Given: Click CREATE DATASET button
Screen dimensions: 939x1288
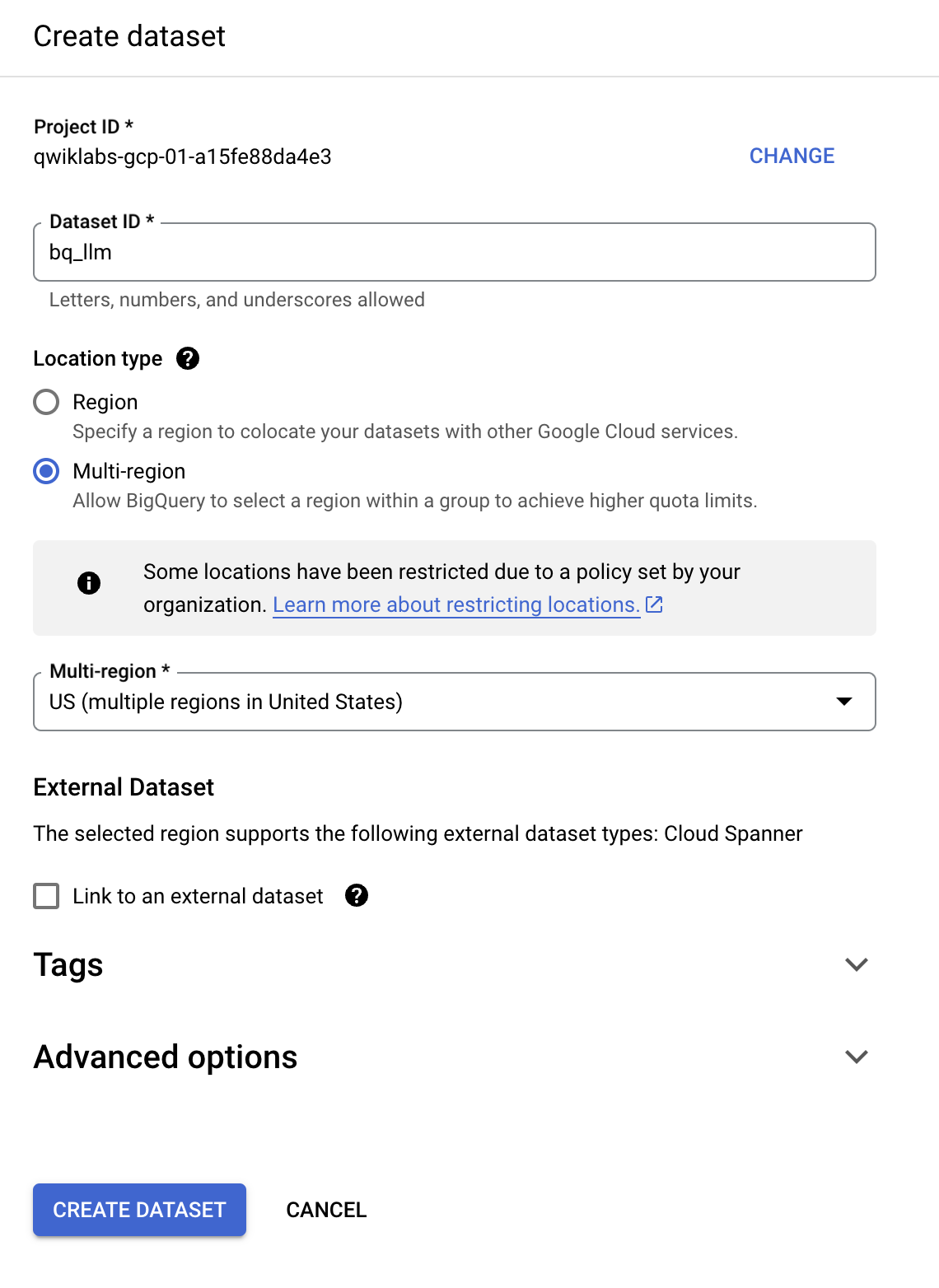Looking at the screenshot, I should click(x=139, y=1210).
